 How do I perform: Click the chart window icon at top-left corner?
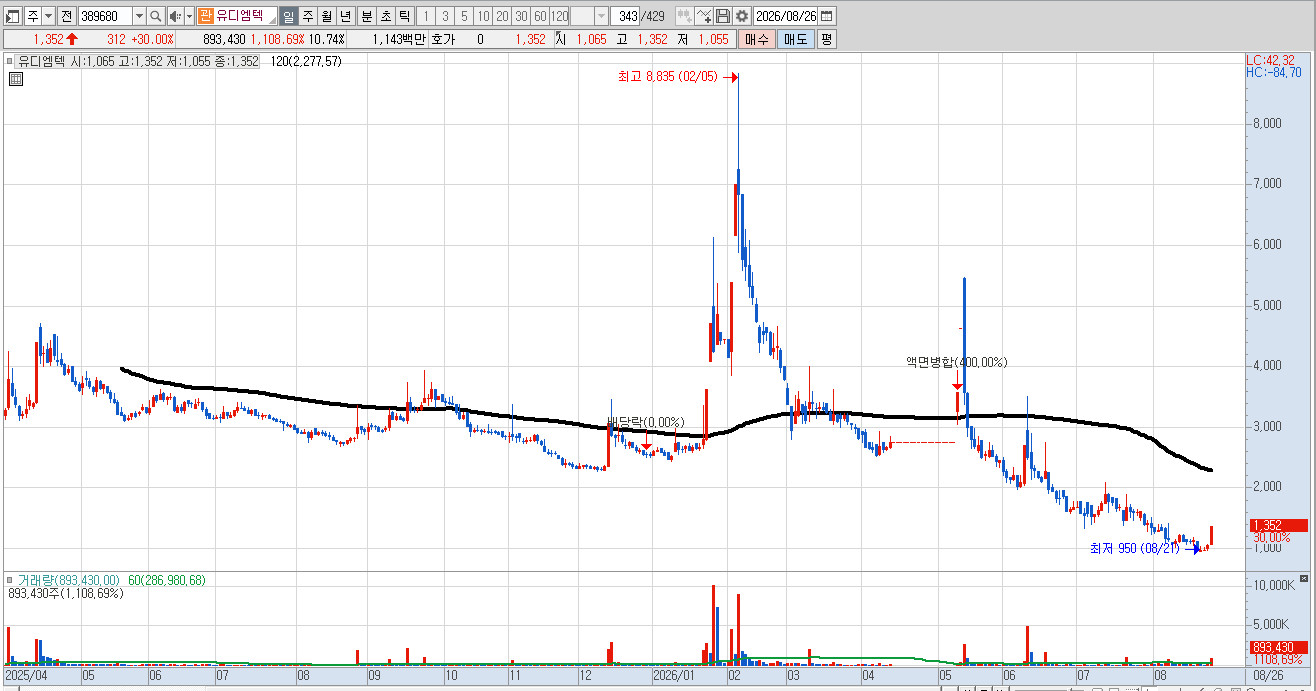point(13,16)
